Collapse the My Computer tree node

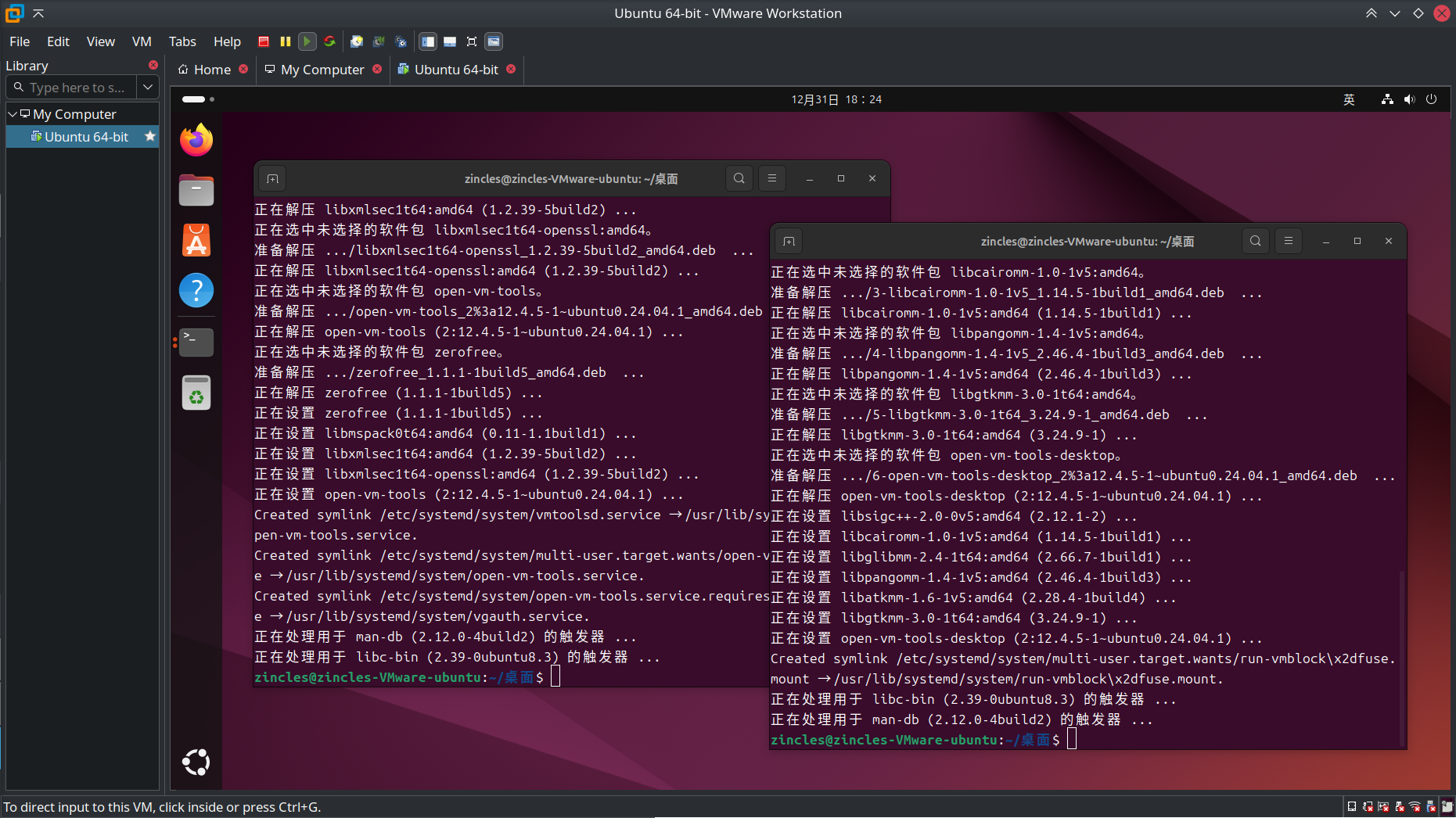(x=13, y=114)
